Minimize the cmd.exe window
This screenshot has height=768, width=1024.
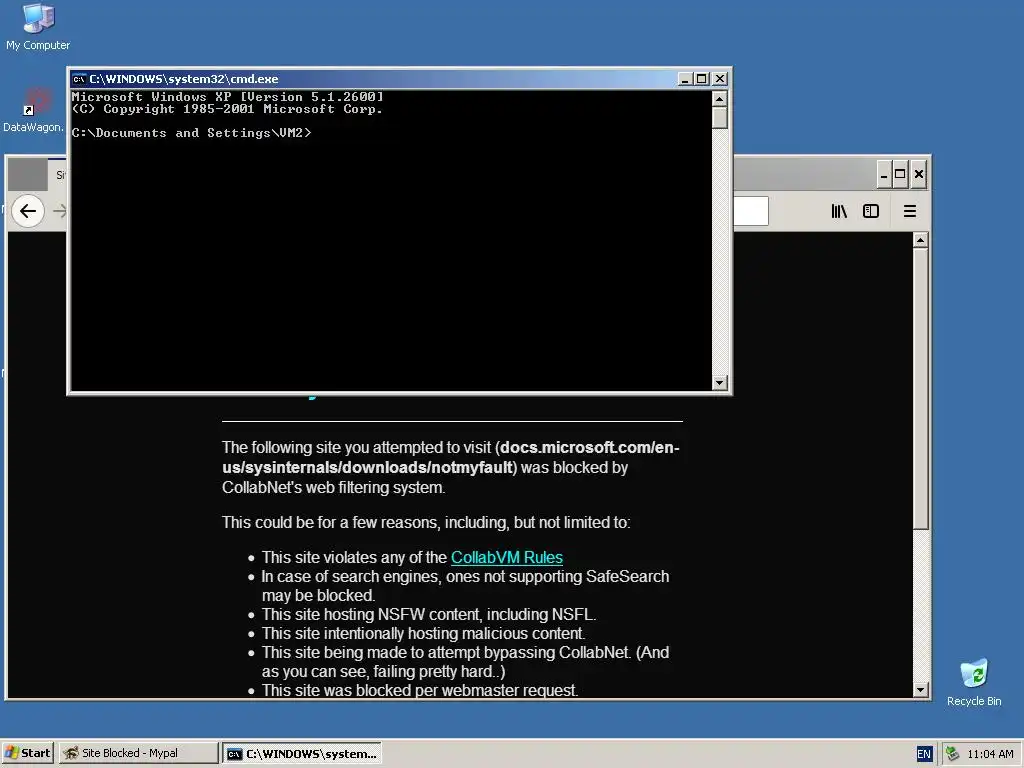tap(684, 79)
